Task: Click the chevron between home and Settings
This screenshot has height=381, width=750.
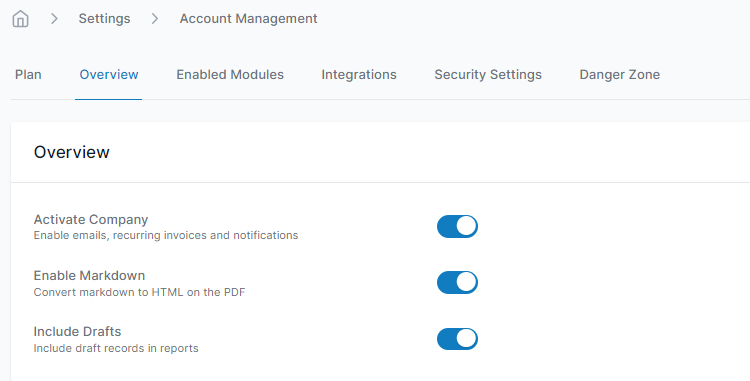Action: (x=55, y=19)
